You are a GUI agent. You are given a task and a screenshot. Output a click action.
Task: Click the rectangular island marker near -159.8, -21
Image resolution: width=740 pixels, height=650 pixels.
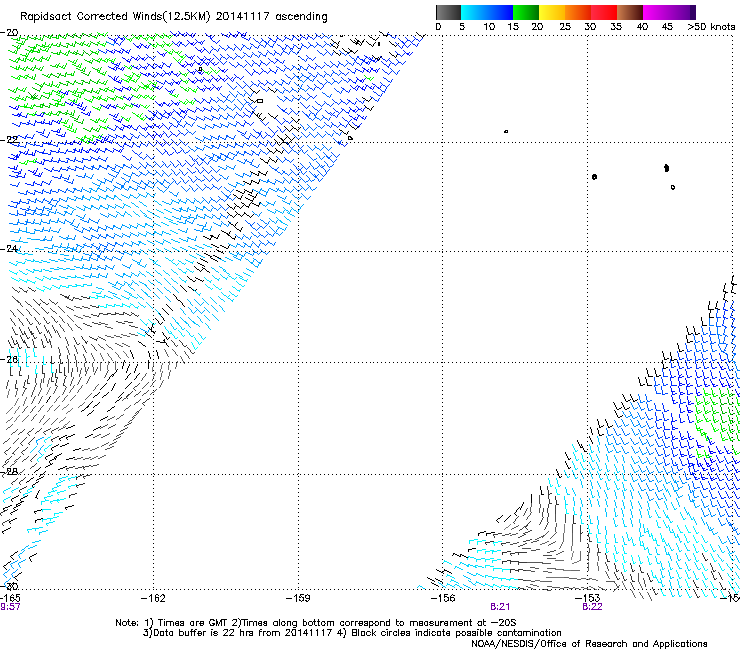[x=260, y=101]
